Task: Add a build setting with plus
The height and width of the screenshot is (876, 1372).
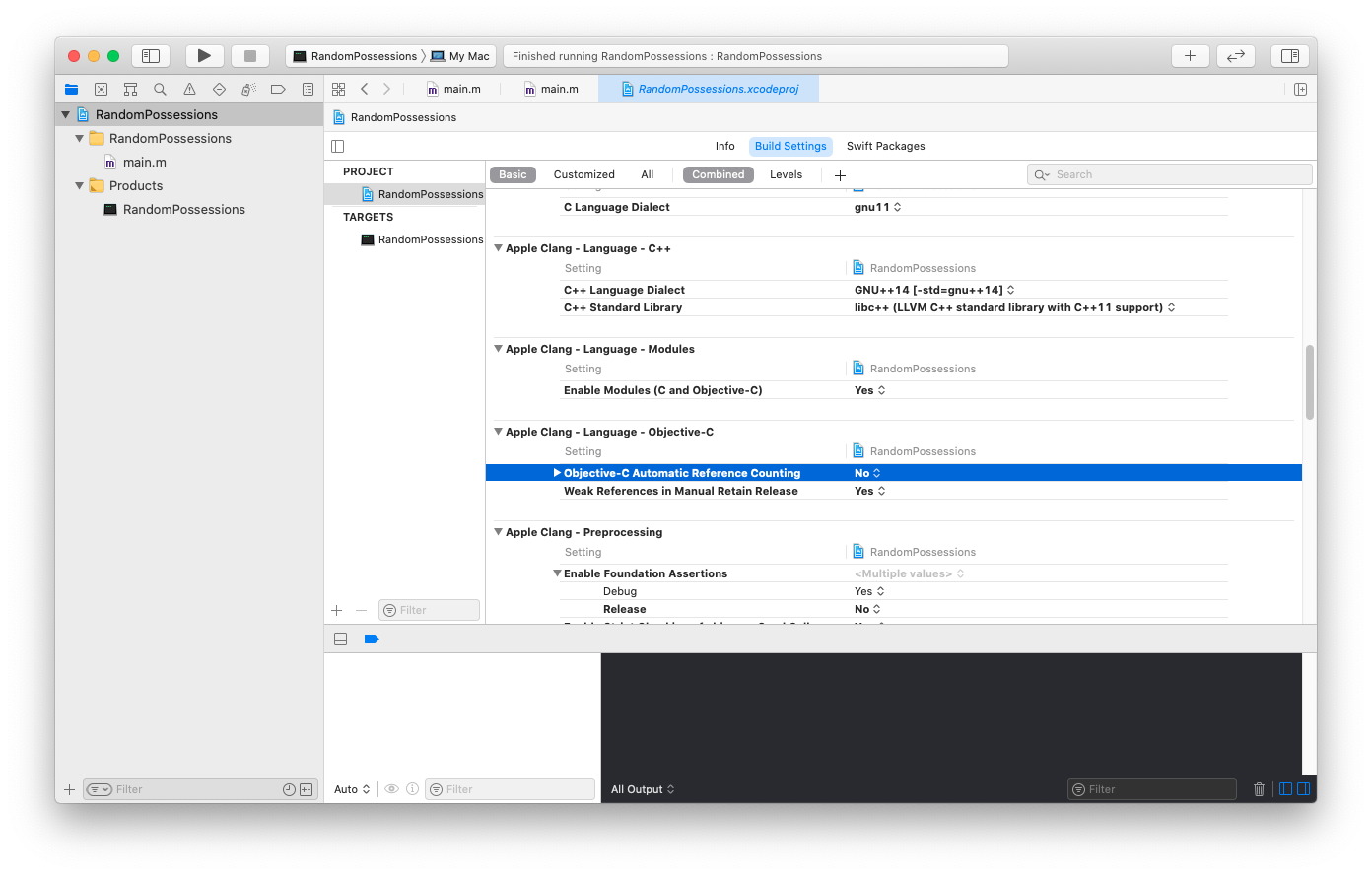Action: pyautogui.click(x=840, y=175)
